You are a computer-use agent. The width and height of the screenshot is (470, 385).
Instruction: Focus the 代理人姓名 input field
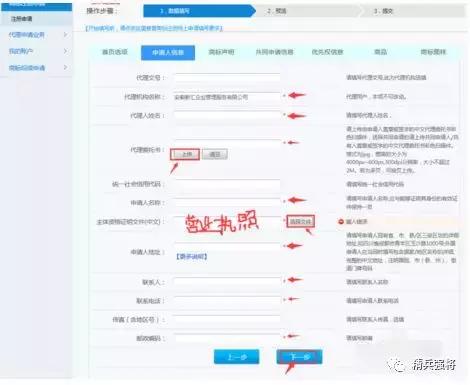pos(227,115)
